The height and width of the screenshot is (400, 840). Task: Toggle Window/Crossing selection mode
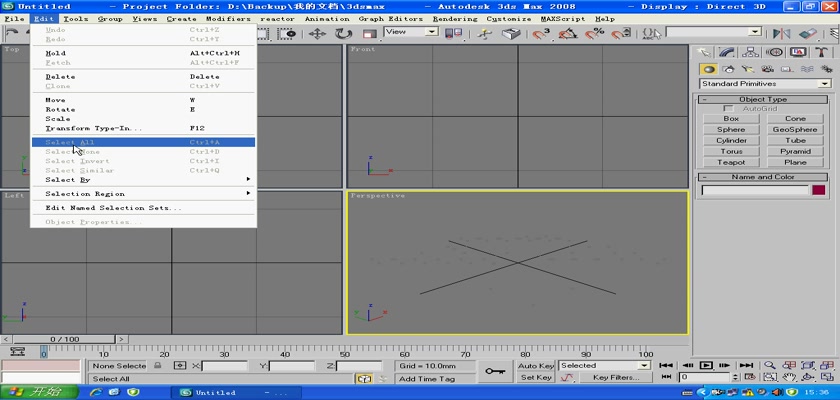click(287, 34)
